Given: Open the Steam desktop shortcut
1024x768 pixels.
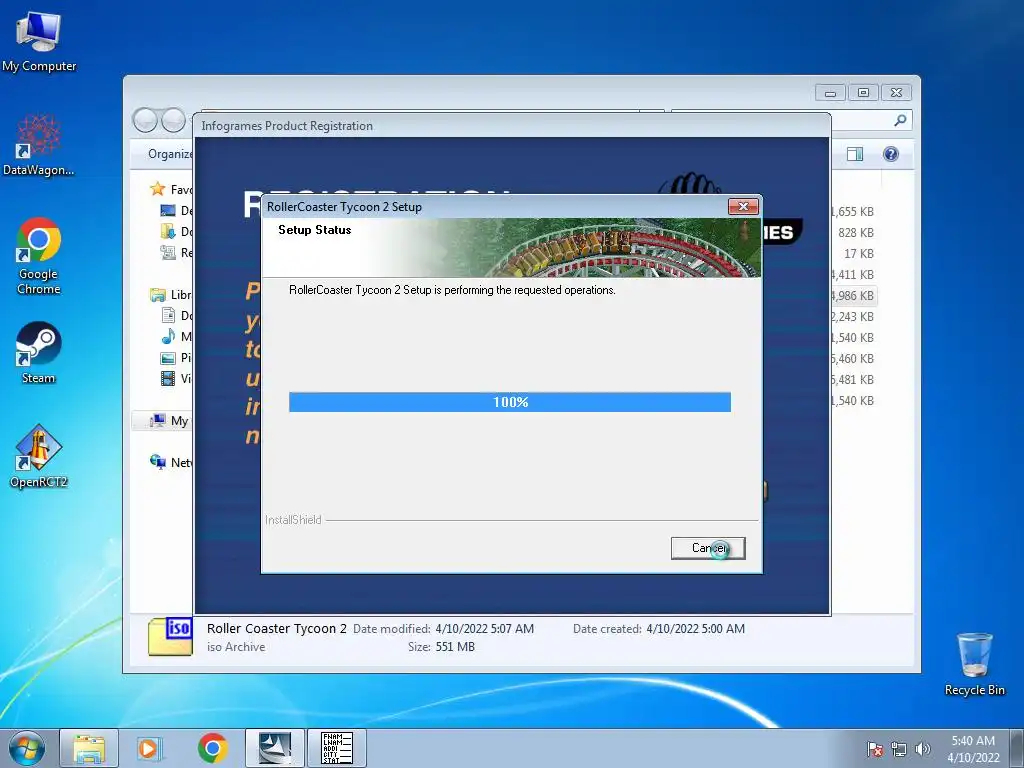Looking at the screenshot, I should coord(39,353).
